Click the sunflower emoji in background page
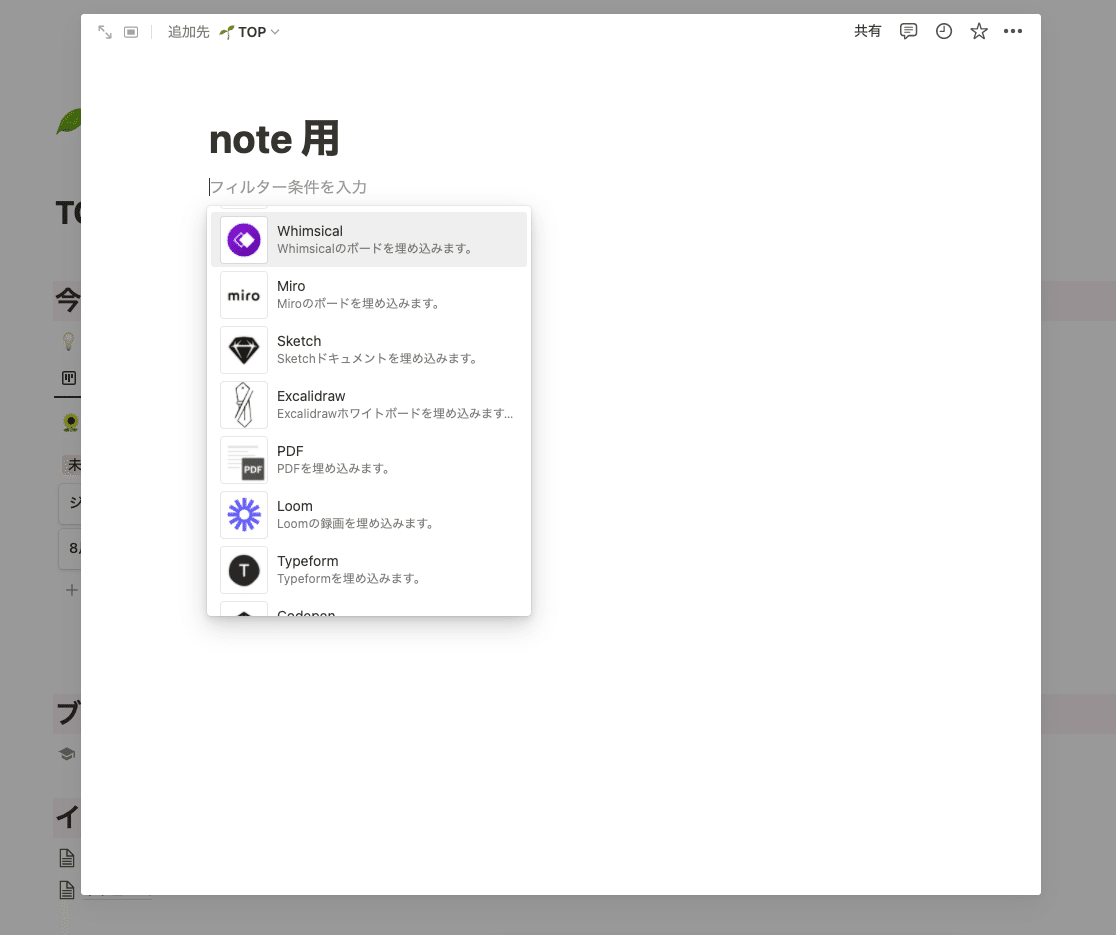1116x935 pixels. 70,423
